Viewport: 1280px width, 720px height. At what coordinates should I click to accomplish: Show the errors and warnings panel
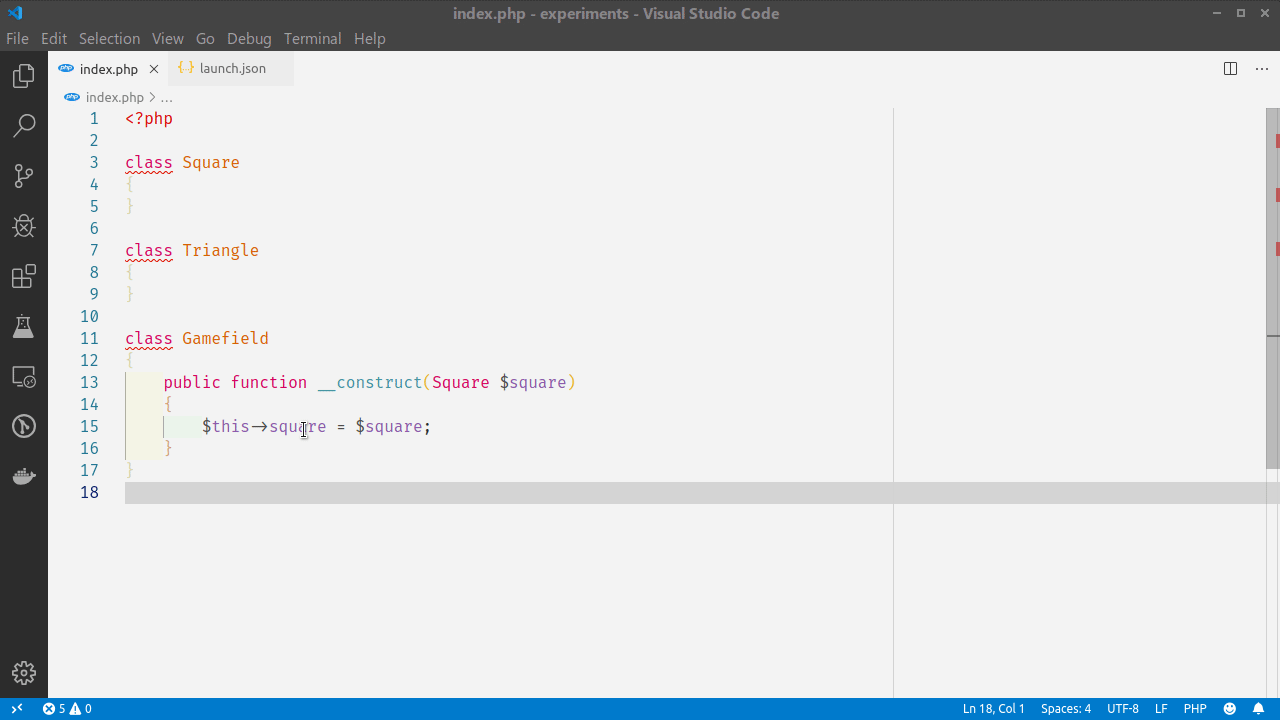66,708
